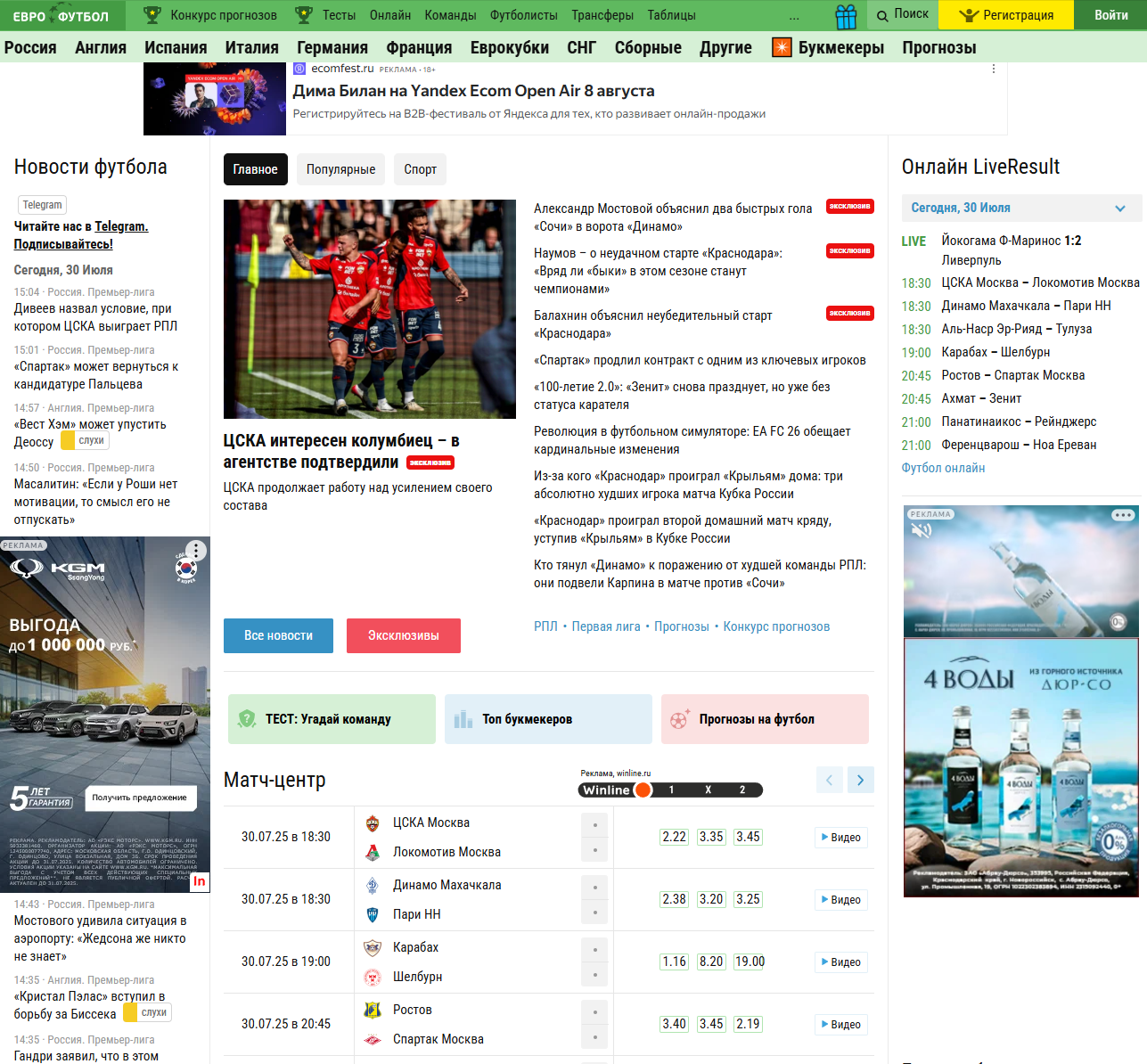Click the Шелбурн club crest
The image size is (1147, 1064).
[x=373, y=978]
